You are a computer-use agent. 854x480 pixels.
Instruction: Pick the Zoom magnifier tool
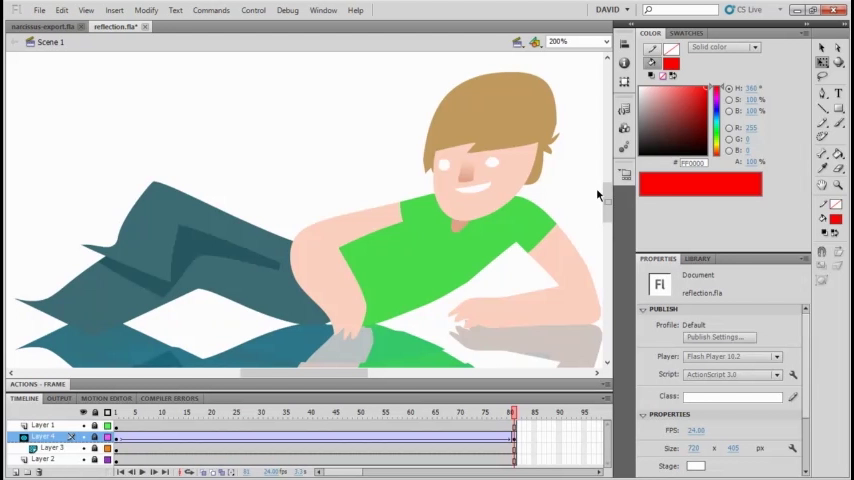tap(838, 185)
